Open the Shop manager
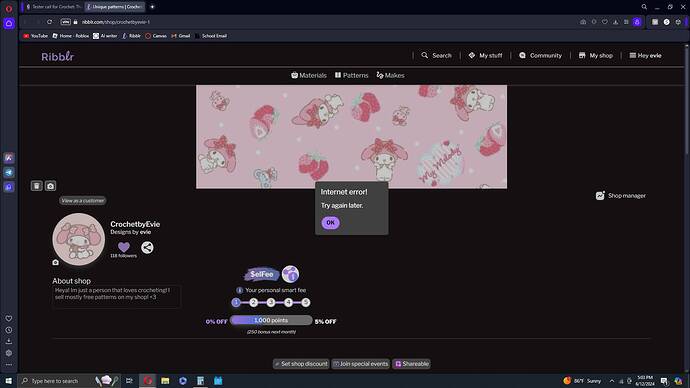The width and height of the screenshot is (690, 388). tap(620, 196)
